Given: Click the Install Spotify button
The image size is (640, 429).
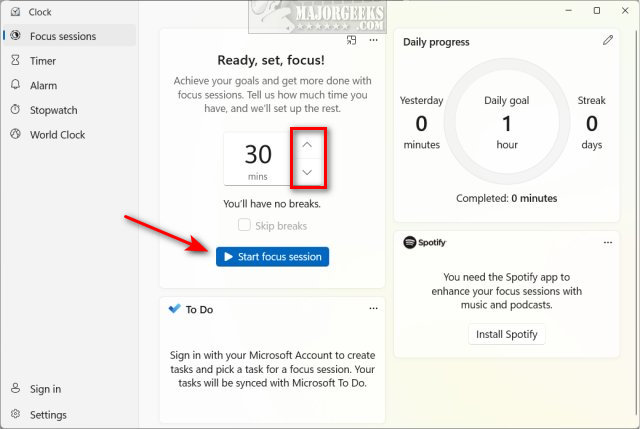Looking at the screenshot, I should 507,334.
